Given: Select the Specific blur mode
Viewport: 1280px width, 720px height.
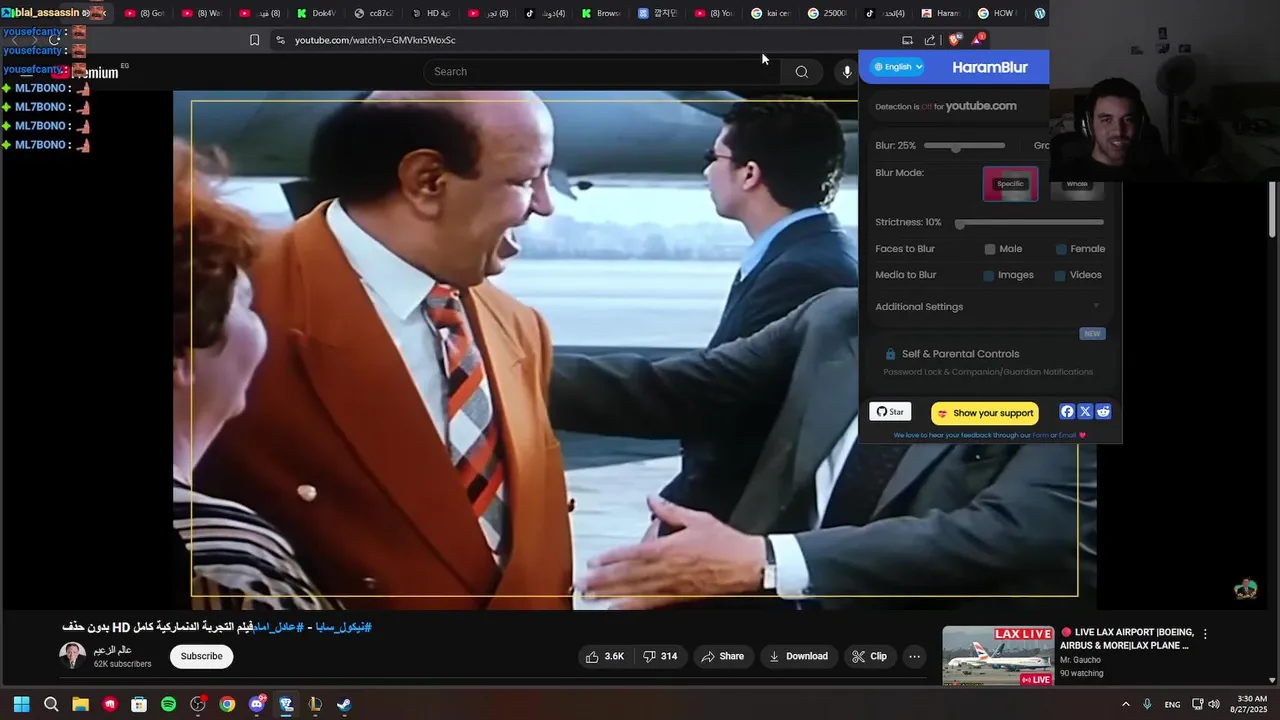Looking at the screenshot, I should pos(1010,184).
